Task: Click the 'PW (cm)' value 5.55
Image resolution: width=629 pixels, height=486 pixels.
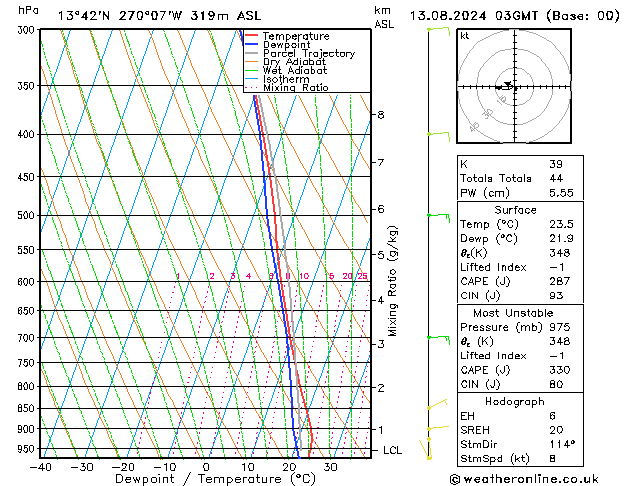Action: tap(561, 193)
